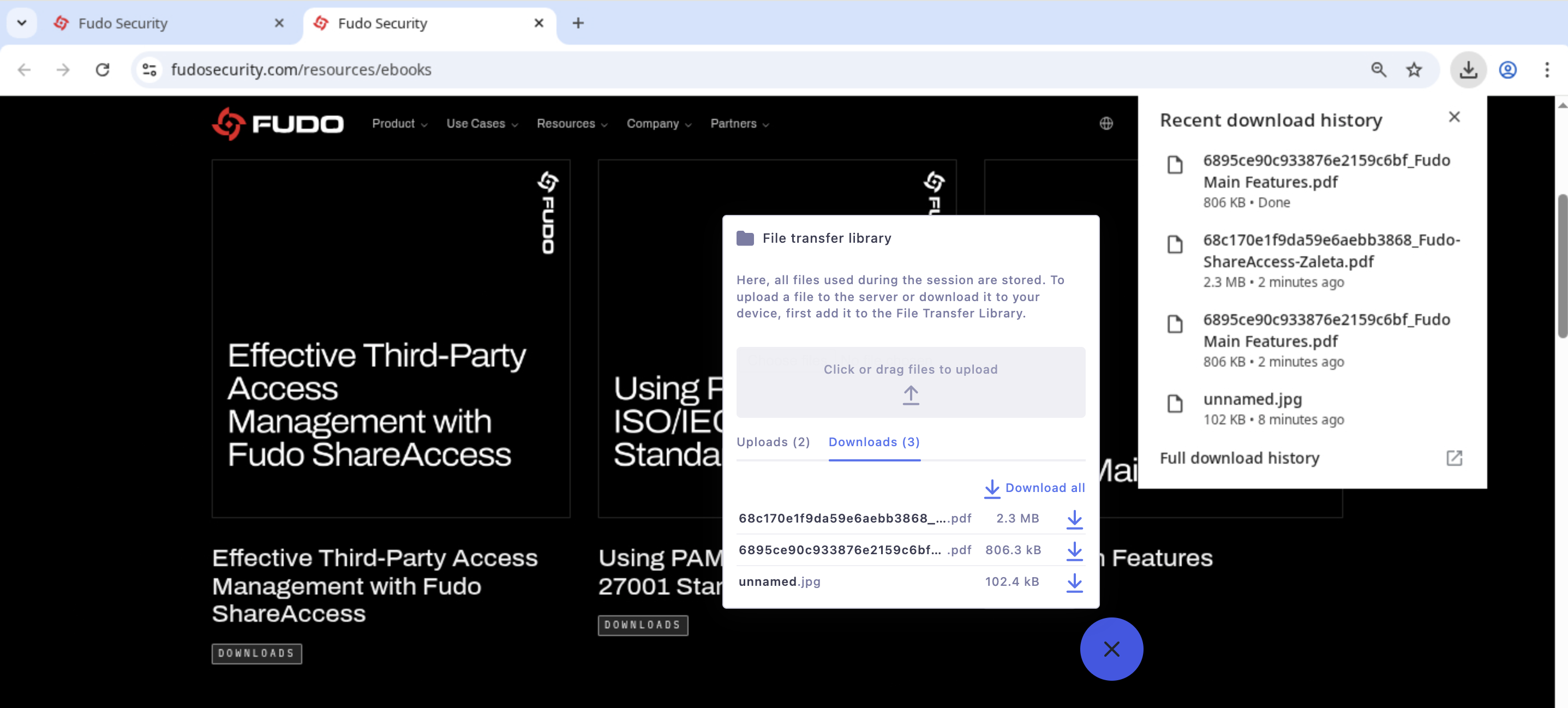Expand the Resources menu
Viewport: 1568px width, 708px height.
tap(572, 124)
